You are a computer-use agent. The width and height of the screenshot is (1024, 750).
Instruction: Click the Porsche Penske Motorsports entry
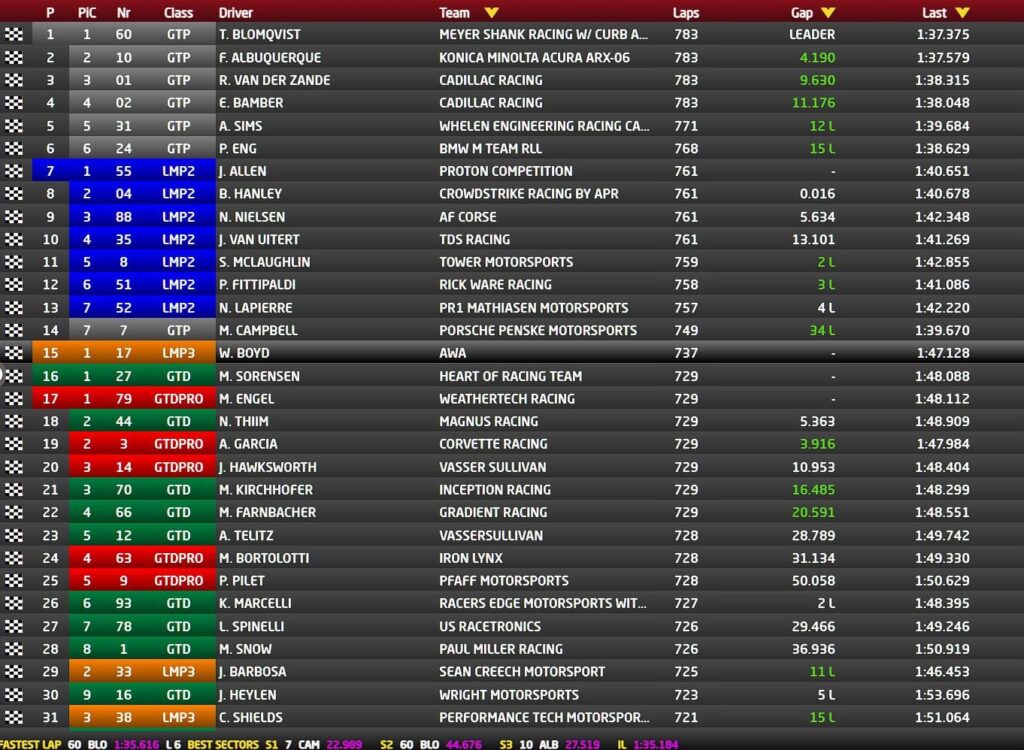(x=537, y=331)
